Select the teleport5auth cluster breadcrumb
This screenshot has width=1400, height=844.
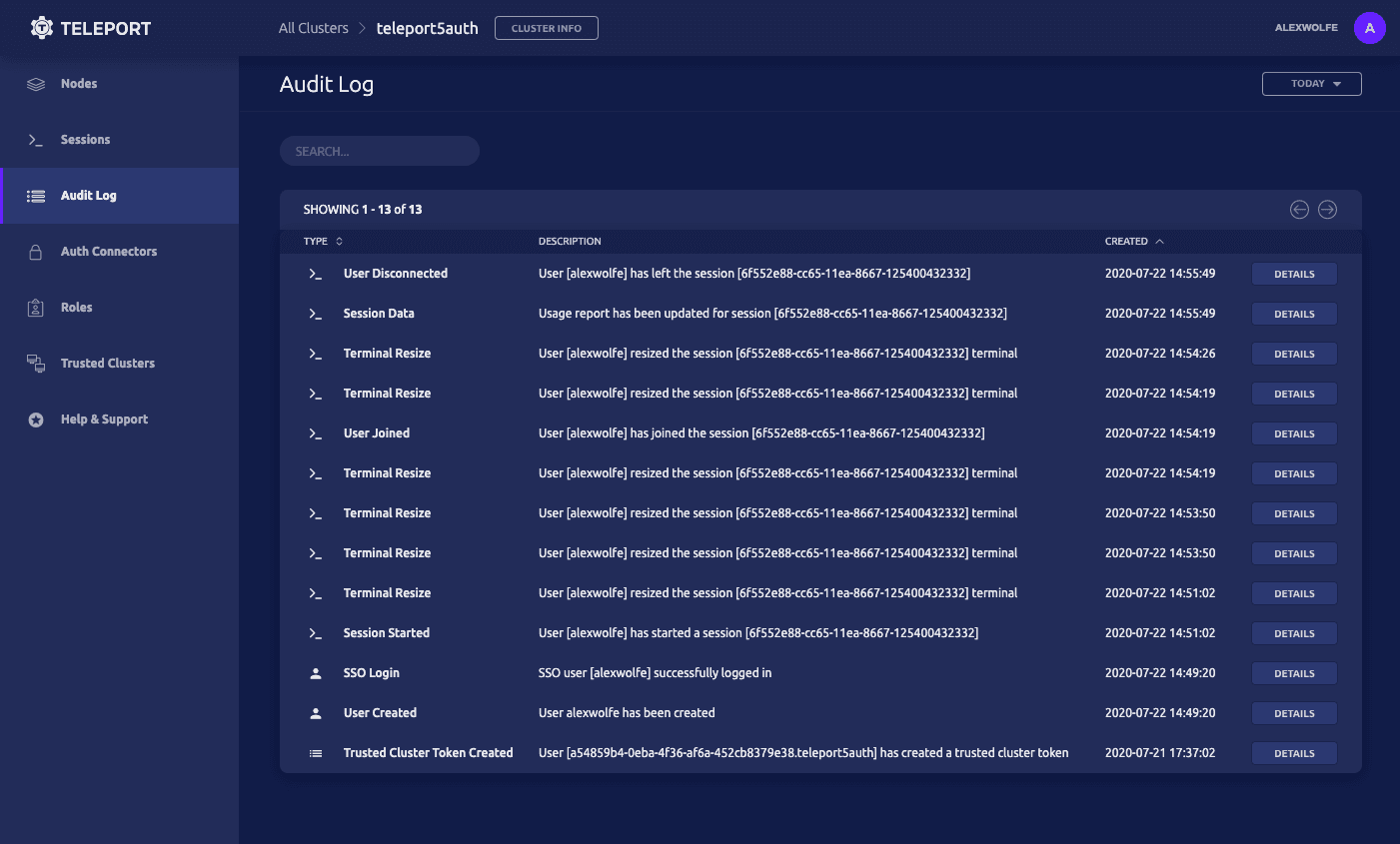[x=427, y=28]
